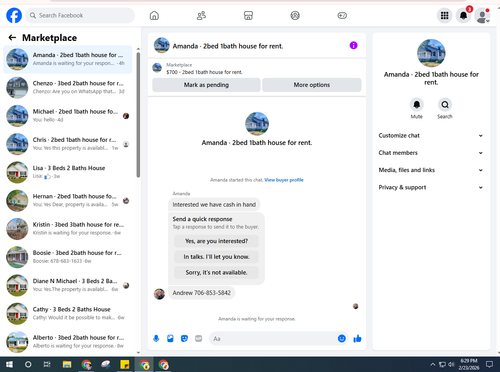Send a thumbs-up like
This screenshot has width=500, height=372.
(357, 339)
